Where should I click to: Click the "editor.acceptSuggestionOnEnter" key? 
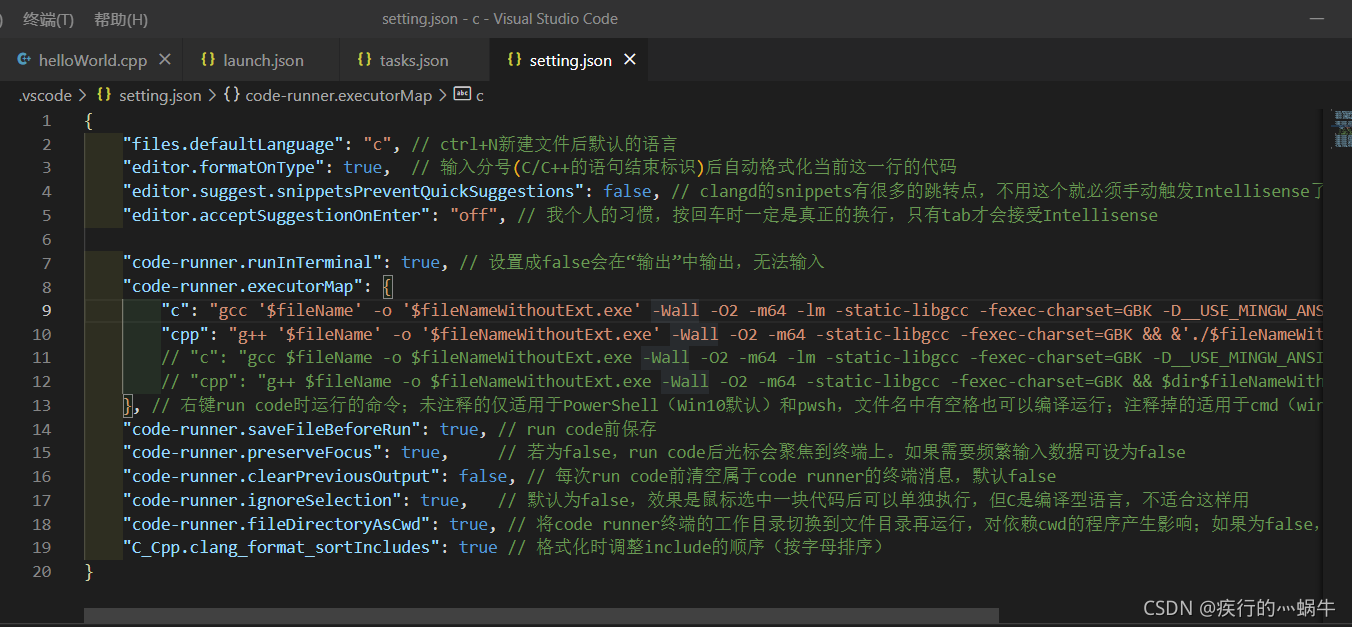click(x=277, y=215)
